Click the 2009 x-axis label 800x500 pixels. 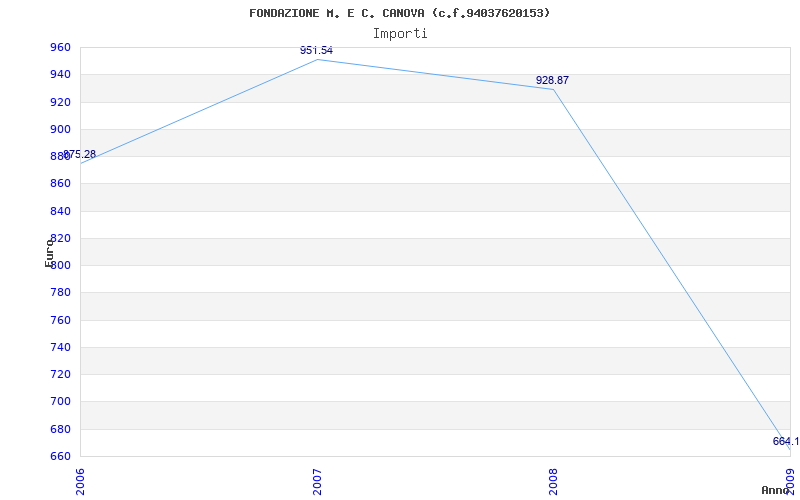[790, 482]
